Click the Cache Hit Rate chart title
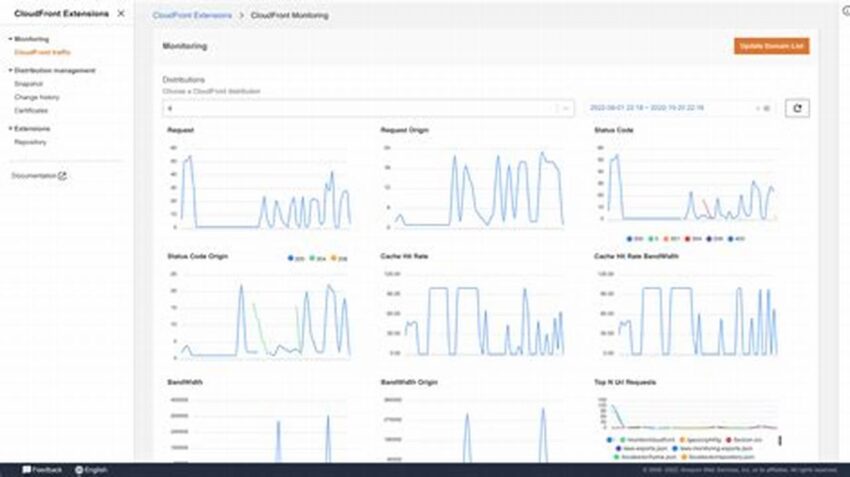 [x=404, y=256]
